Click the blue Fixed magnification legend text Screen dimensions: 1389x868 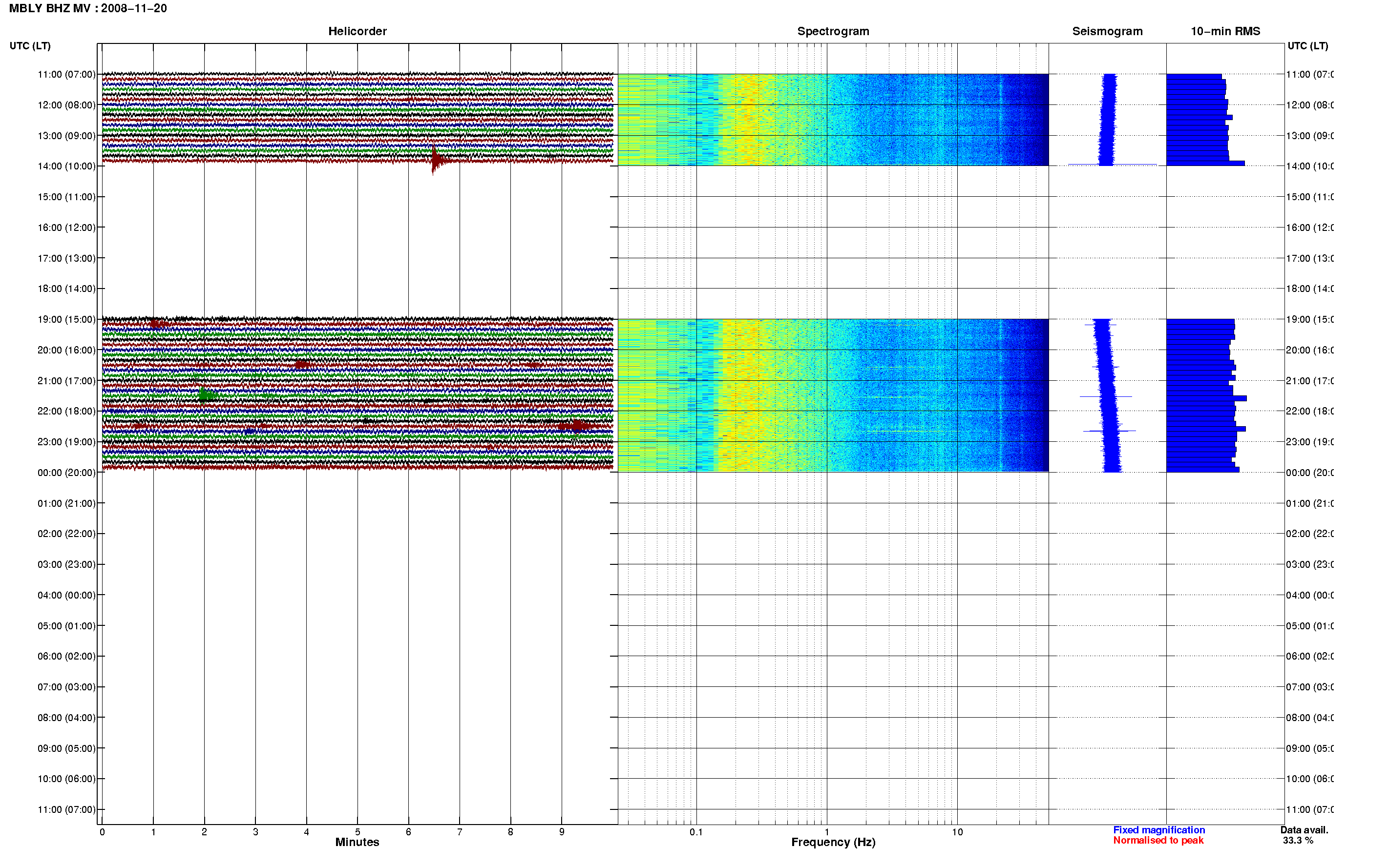(x=1159, y=830)
